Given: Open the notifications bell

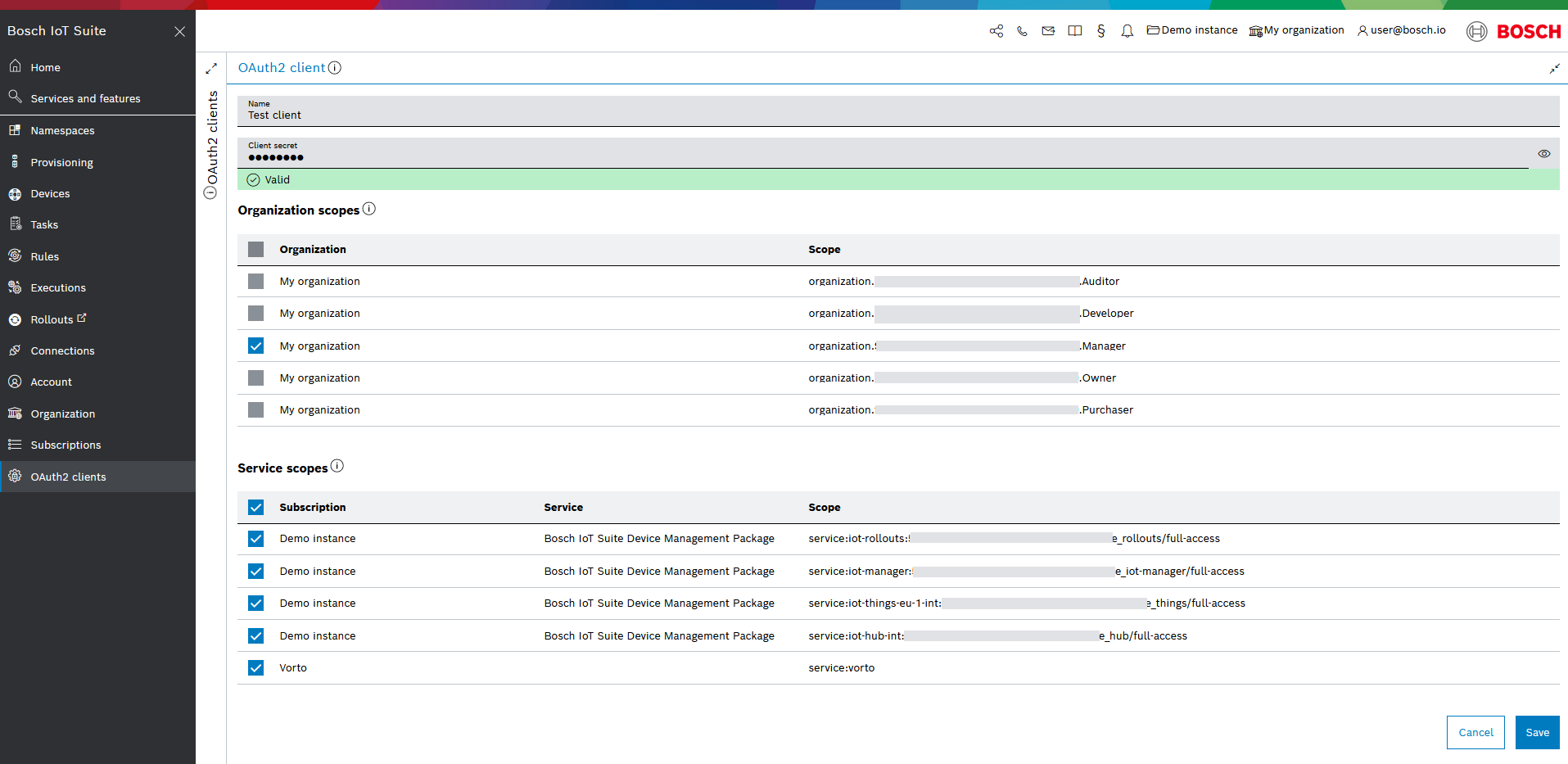Looking at the screenshot, I should (1127, 31).
